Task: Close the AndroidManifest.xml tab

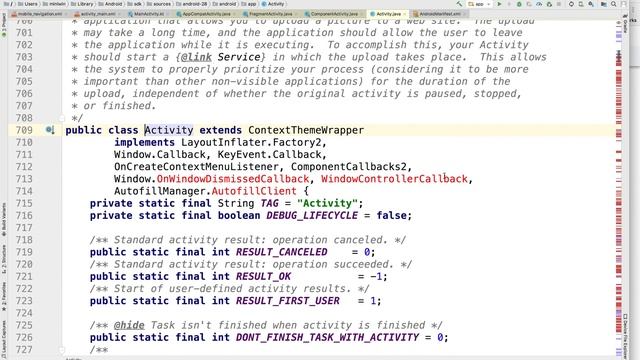Action: click(x=464, y=14)
